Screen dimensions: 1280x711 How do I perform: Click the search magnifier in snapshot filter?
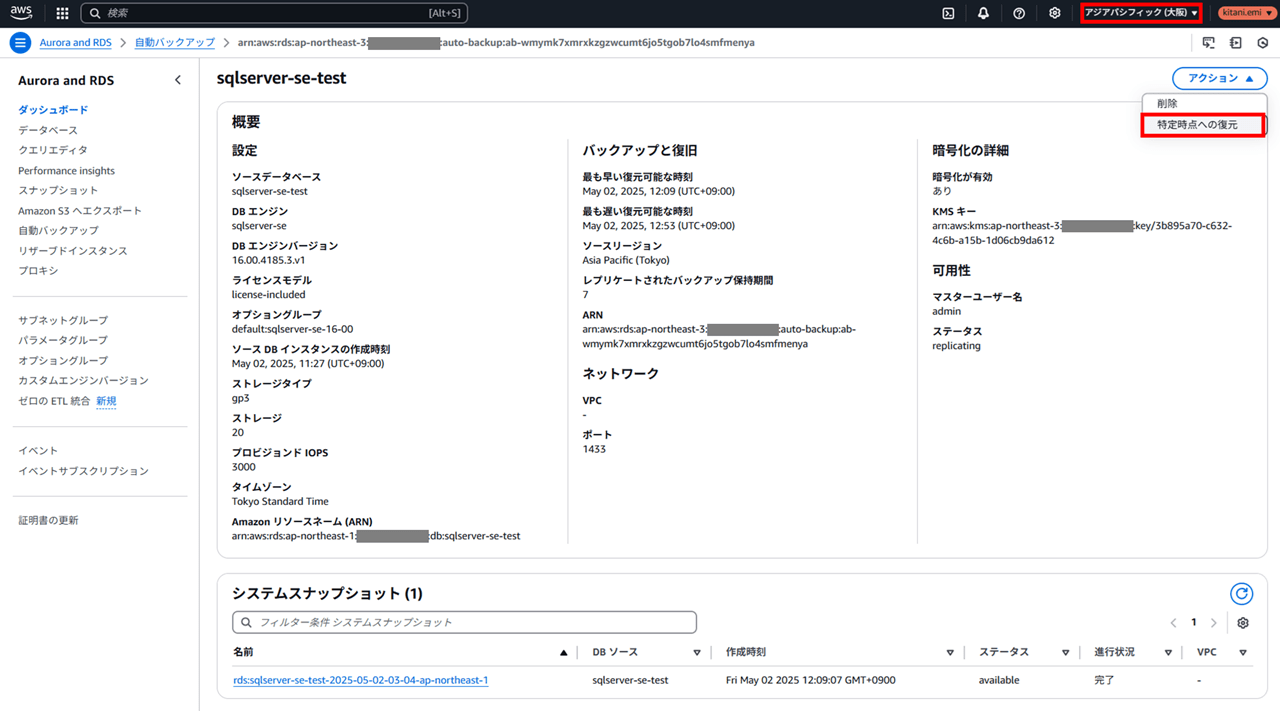pyautogui.click(x=245, y=622)
